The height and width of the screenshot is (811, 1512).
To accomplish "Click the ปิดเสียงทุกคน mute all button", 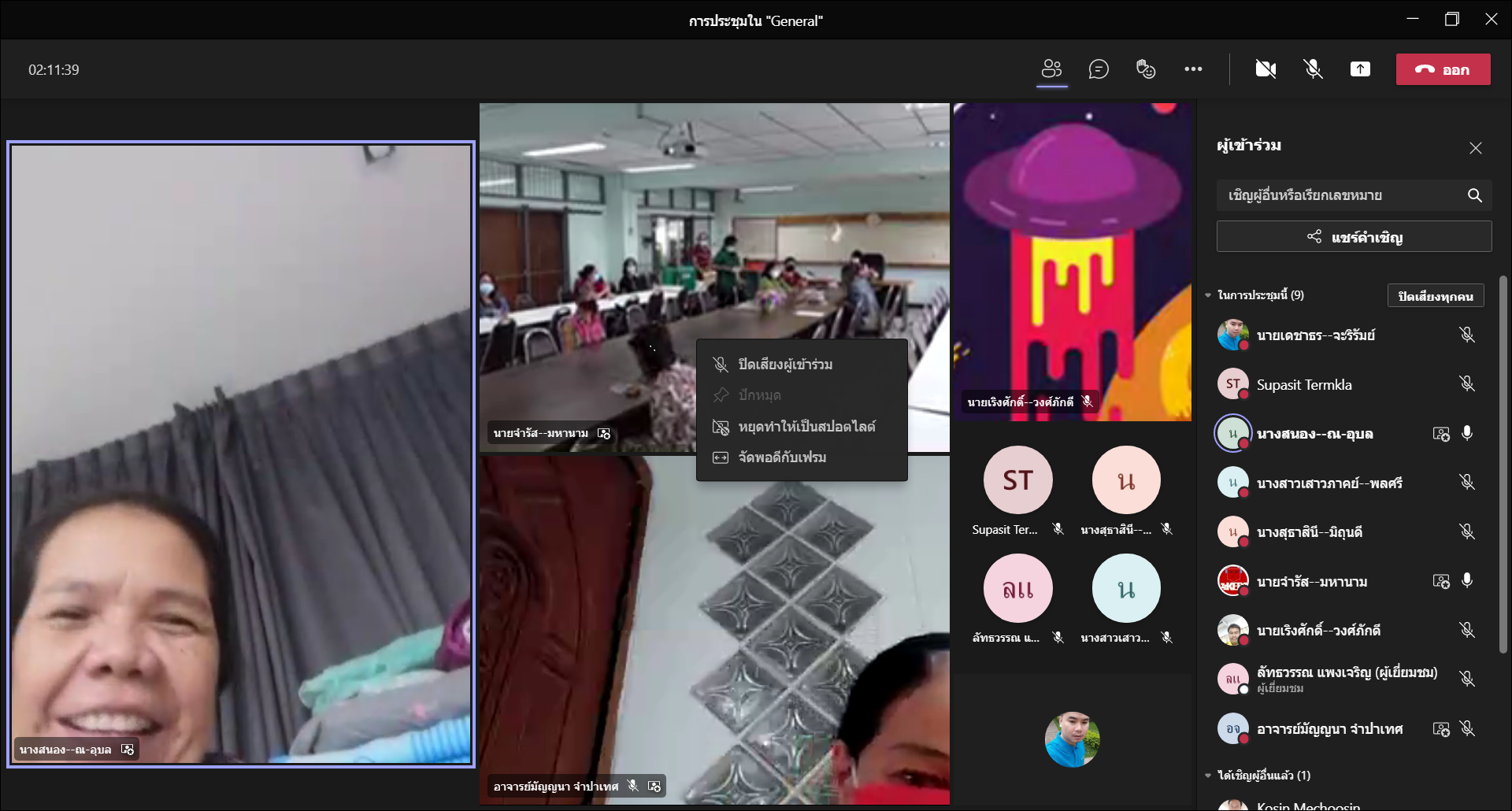I will pos(1435,296).
